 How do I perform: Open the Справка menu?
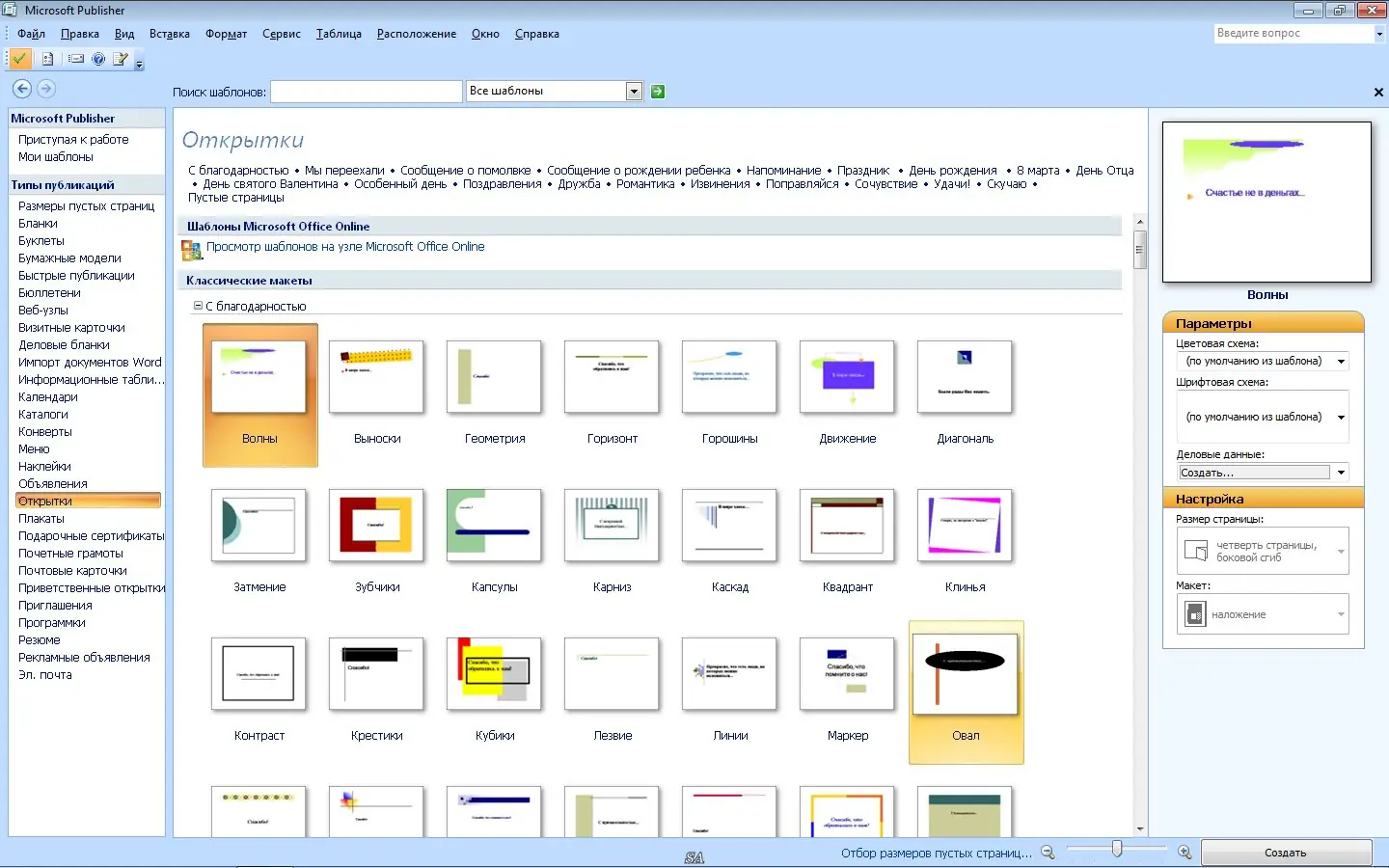(x=537, y=34)
